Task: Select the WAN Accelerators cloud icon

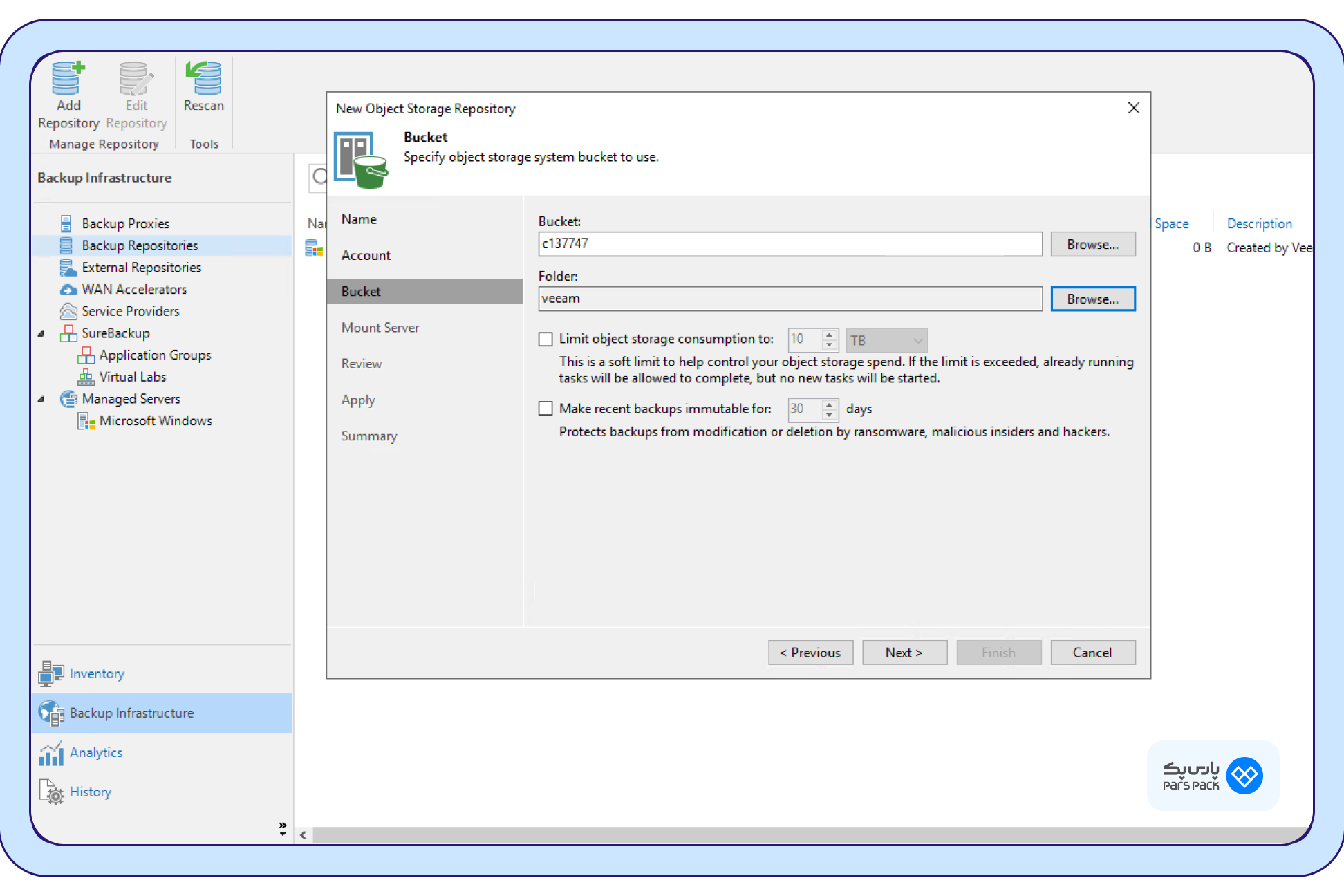Action: pyautogui.click(x=68, y=290)
